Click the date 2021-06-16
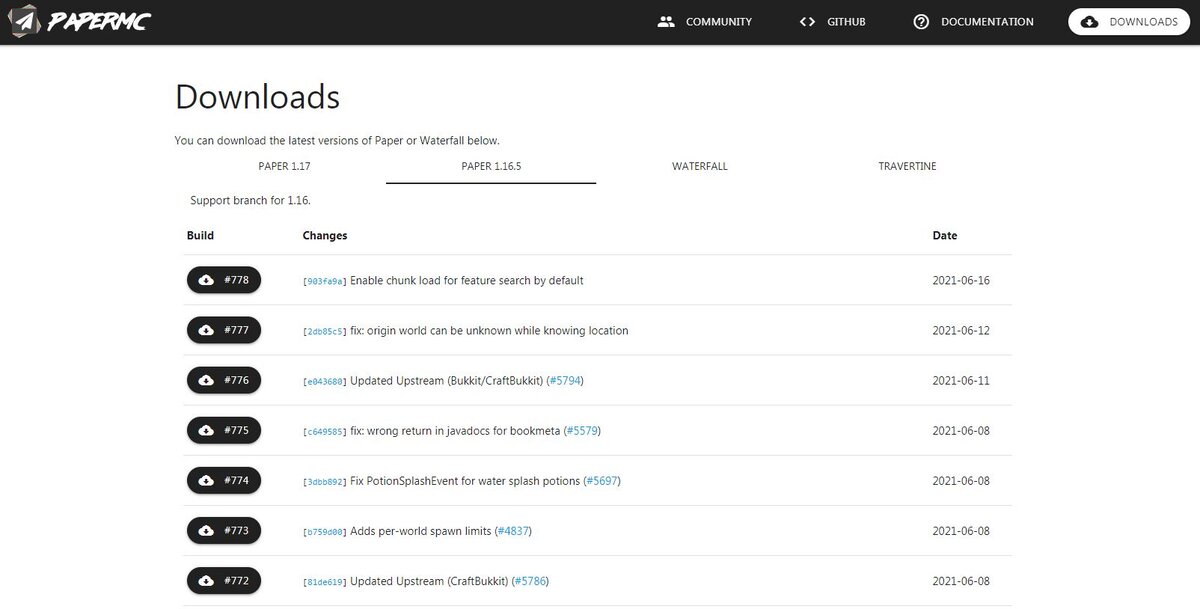This screenshot has width=1200, height=609. click(961, 280)
